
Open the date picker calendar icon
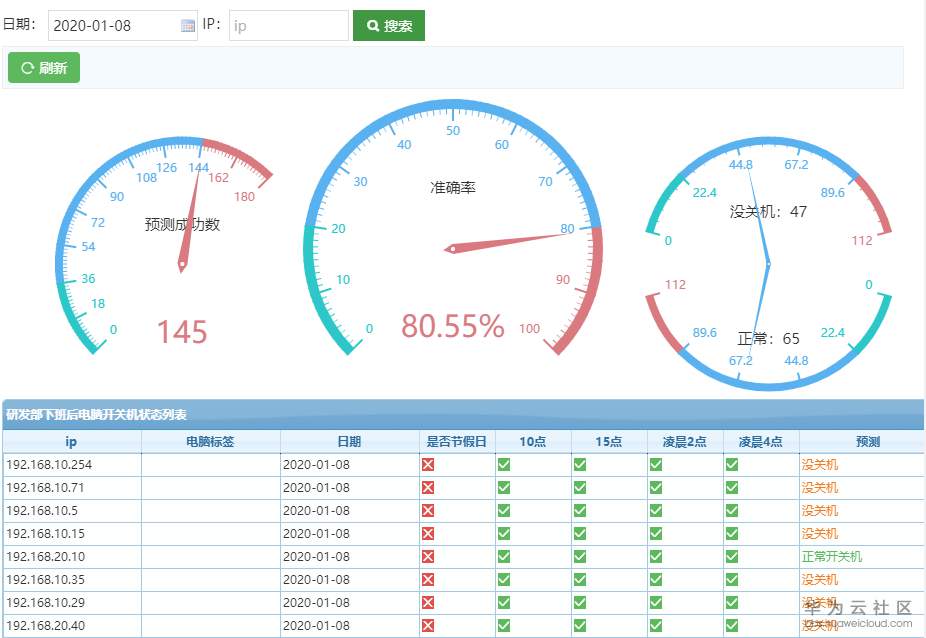click(x=188, y=25)
